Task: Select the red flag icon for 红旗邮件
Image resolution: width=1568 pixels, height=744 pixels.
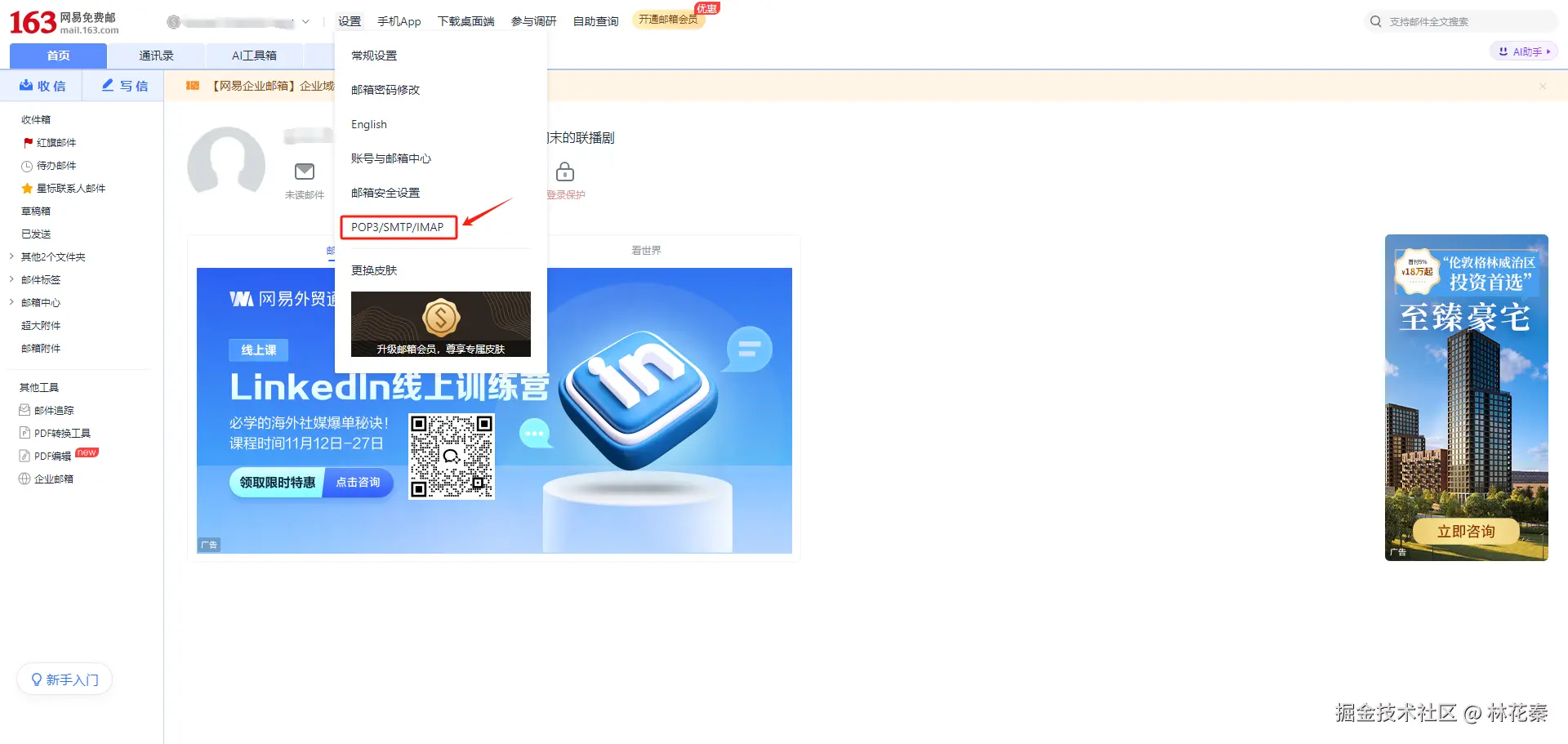Action: tap(27, 142)
